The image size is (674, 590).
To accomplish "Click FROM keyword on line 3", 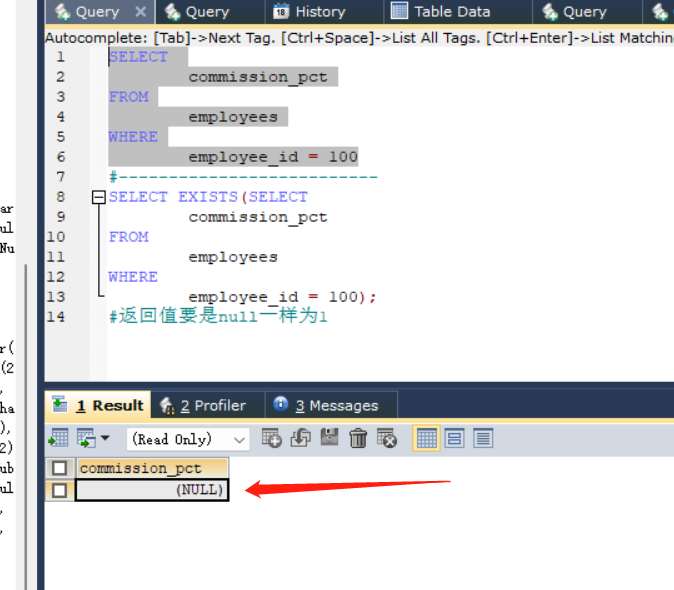I will pos(129,97).
